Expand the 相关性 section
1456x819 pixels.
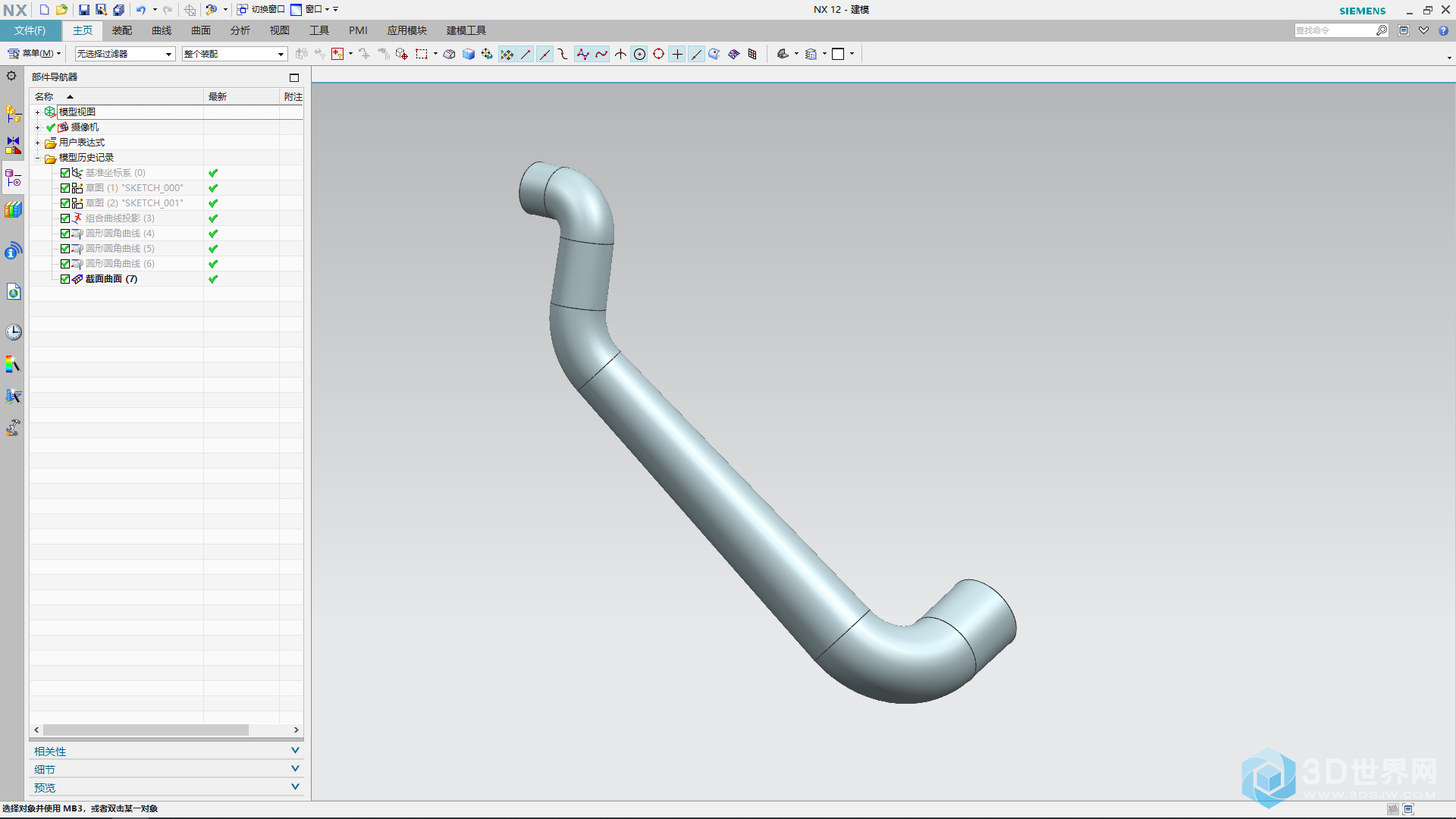tap(166, 751)
